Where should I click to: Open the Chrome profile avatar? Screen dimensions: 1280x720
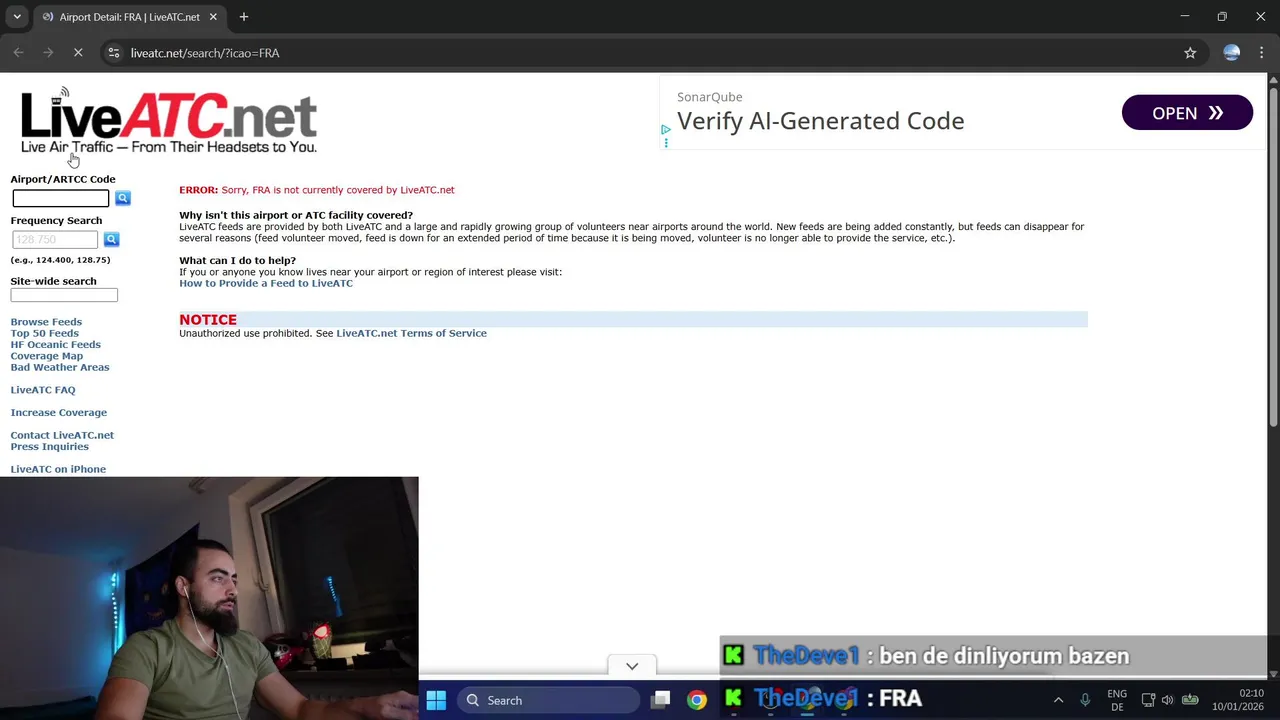(1231, 53)
